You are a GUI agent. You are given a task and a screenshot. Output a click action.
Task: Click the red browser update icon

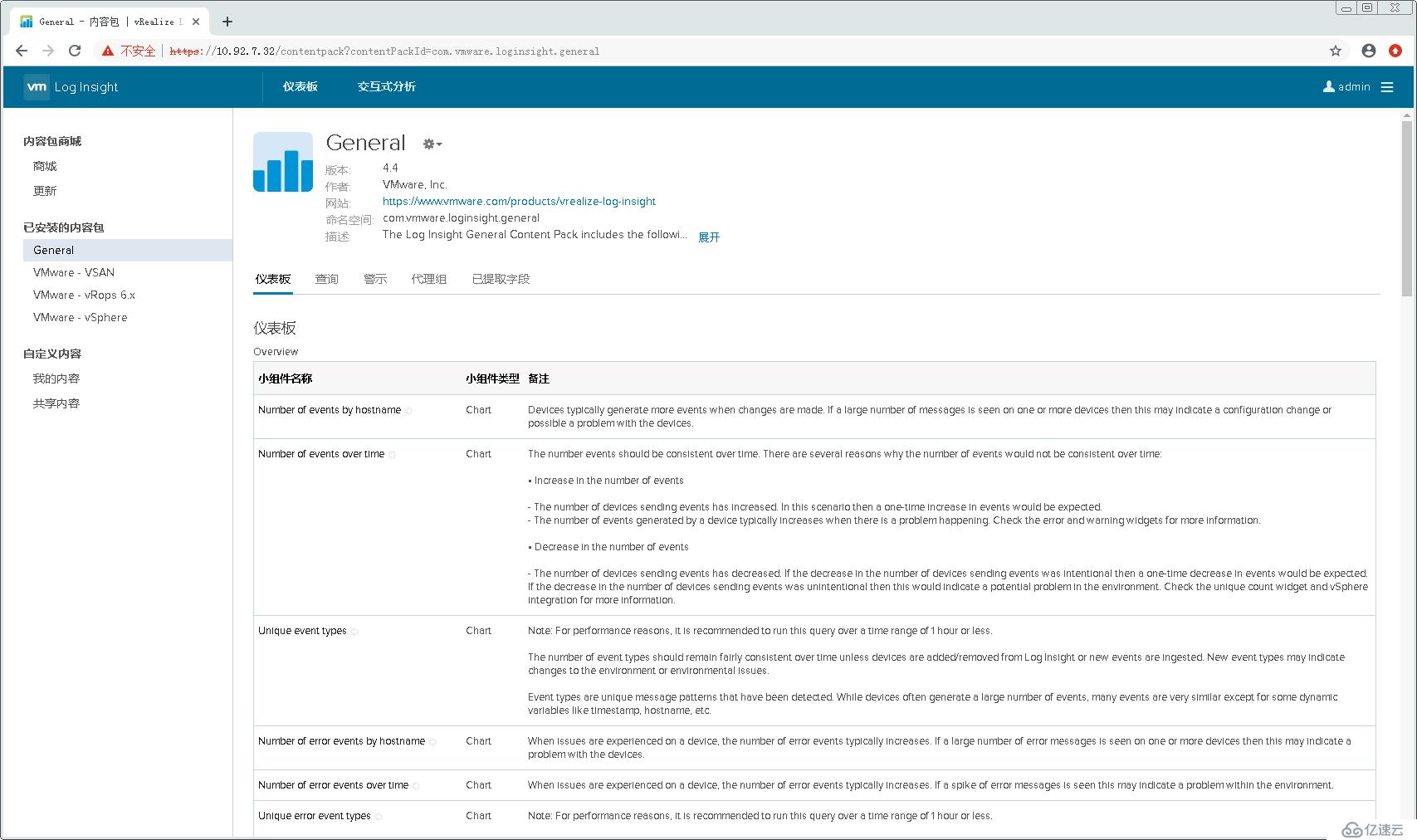(x=1395, y=51)
